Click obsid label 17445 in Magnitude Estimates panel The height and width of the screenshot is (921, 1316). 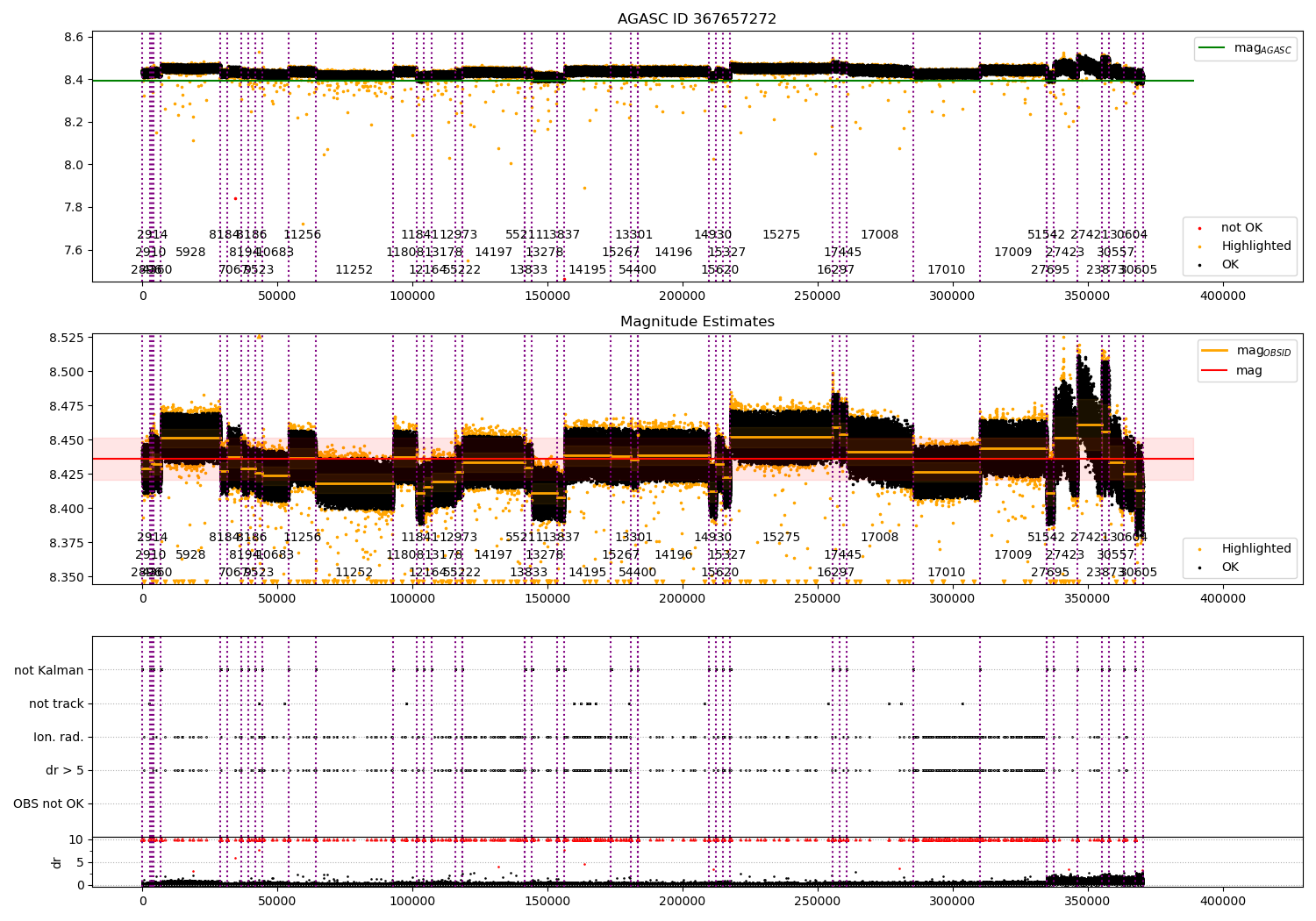click(x=843, y=555)
